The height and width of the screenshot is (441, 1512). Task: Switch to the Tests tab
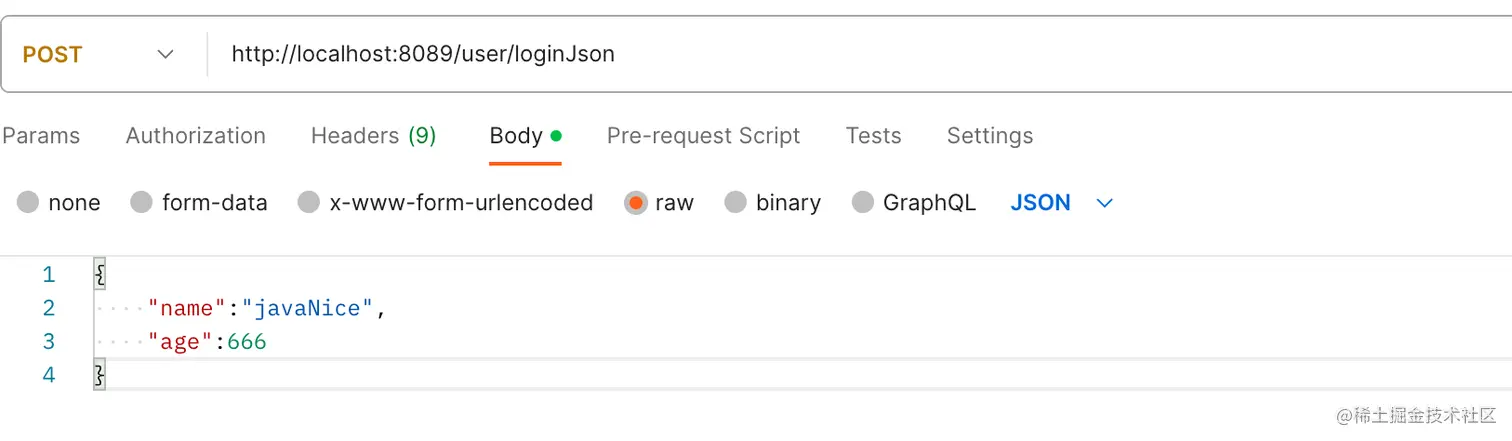tap(873, 136)
